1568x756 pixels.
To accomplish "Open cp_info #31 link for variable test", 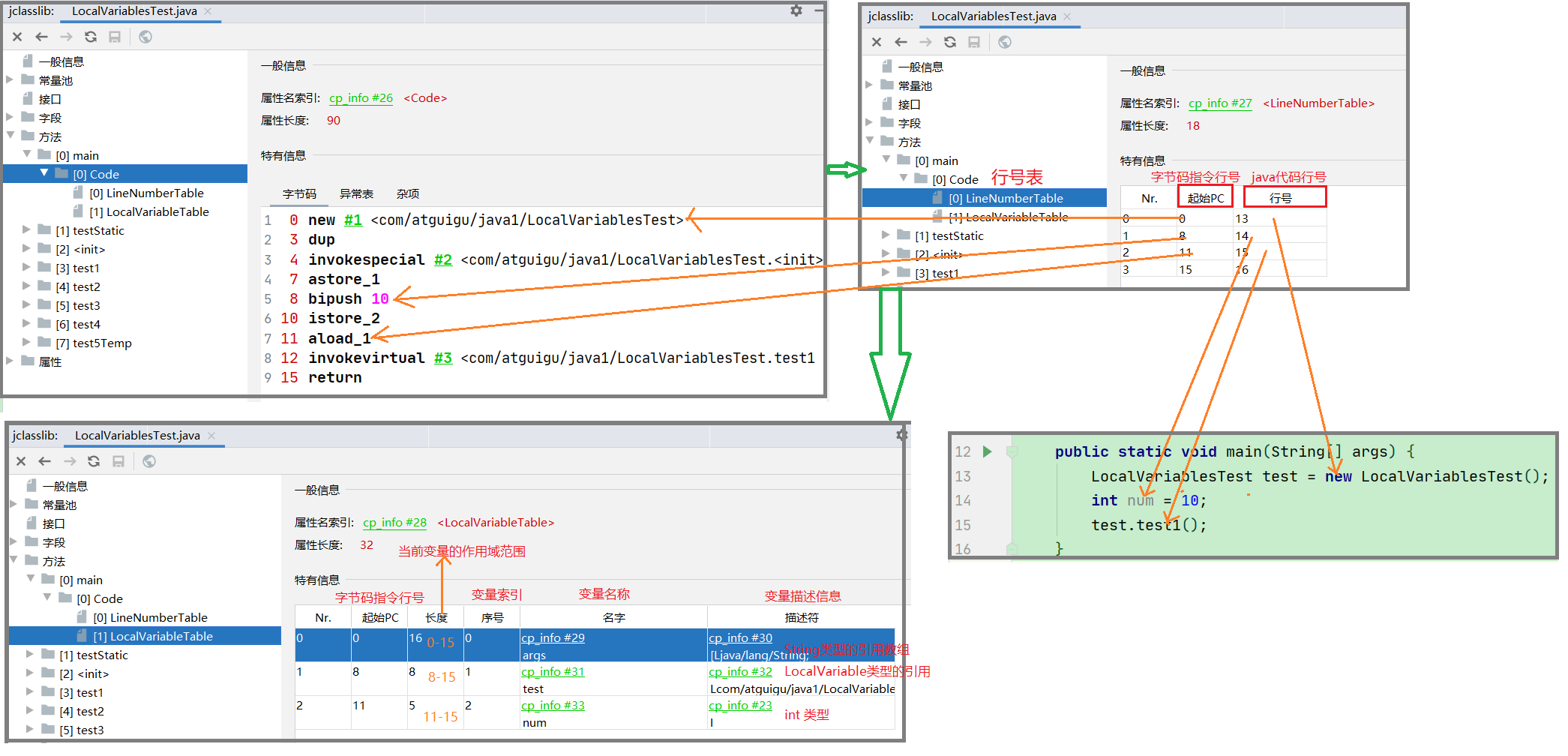I will point(553,672).
